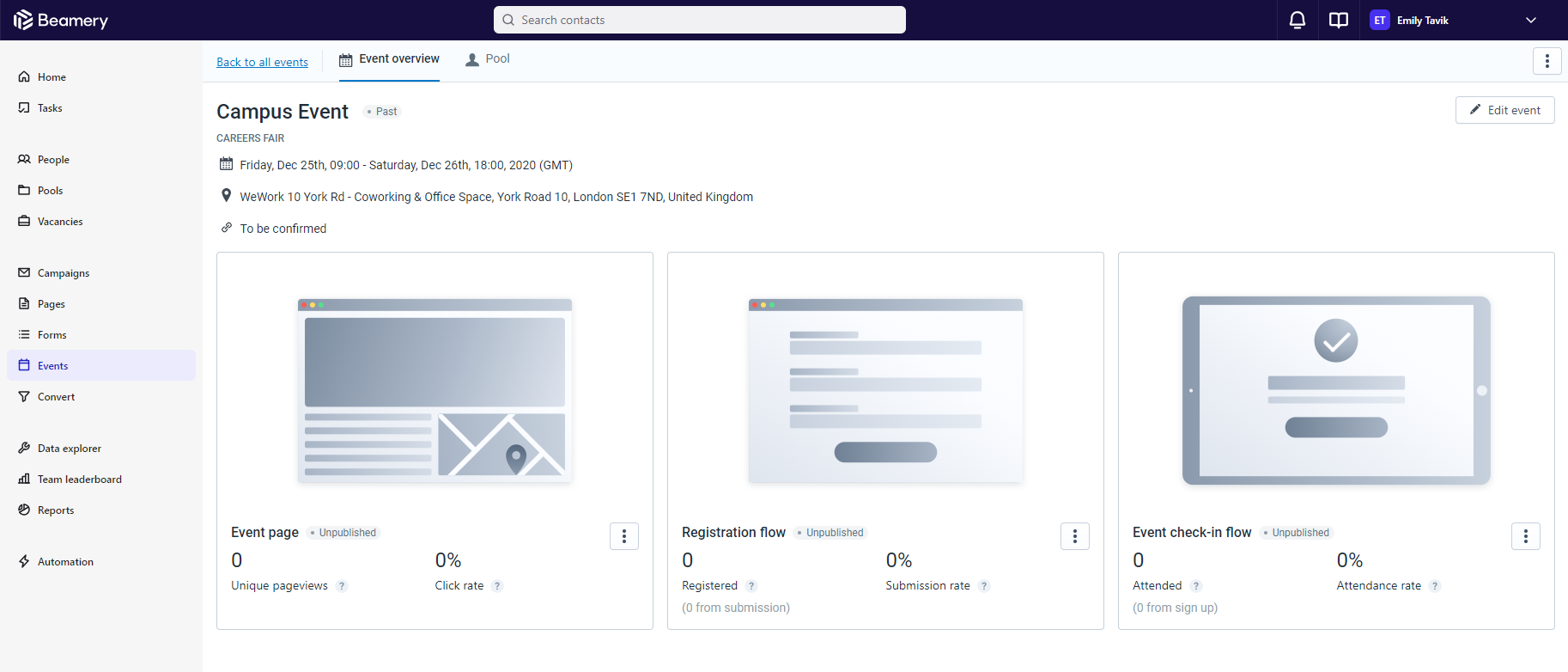Select the Event overview tab
This screenshot has width=1568, height=672.
pos(389,59)
